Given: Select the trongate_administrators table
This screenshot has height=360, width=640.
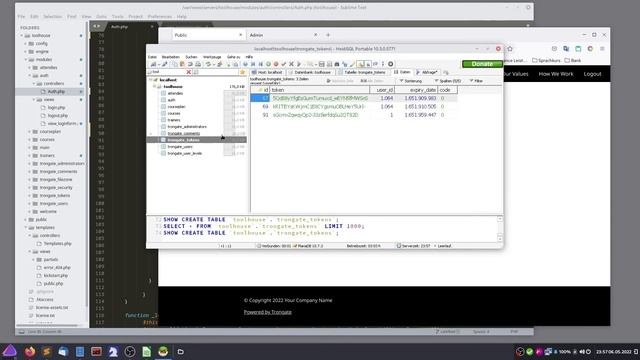Looking at the screenshot, I should point(187,127).
